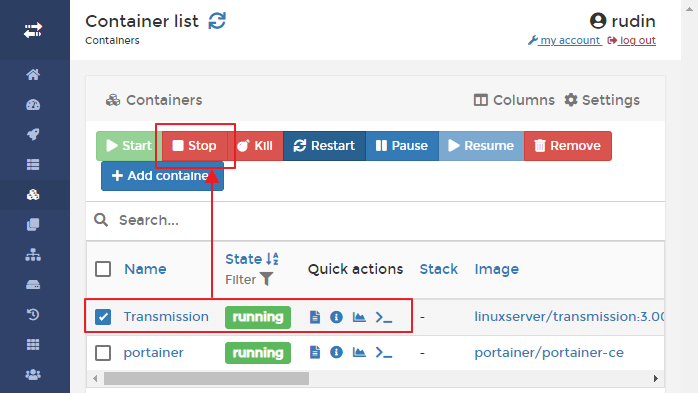Open Users group icon in sidebar
The height and width of the screenshot is (393, 698).
[33, 375]
